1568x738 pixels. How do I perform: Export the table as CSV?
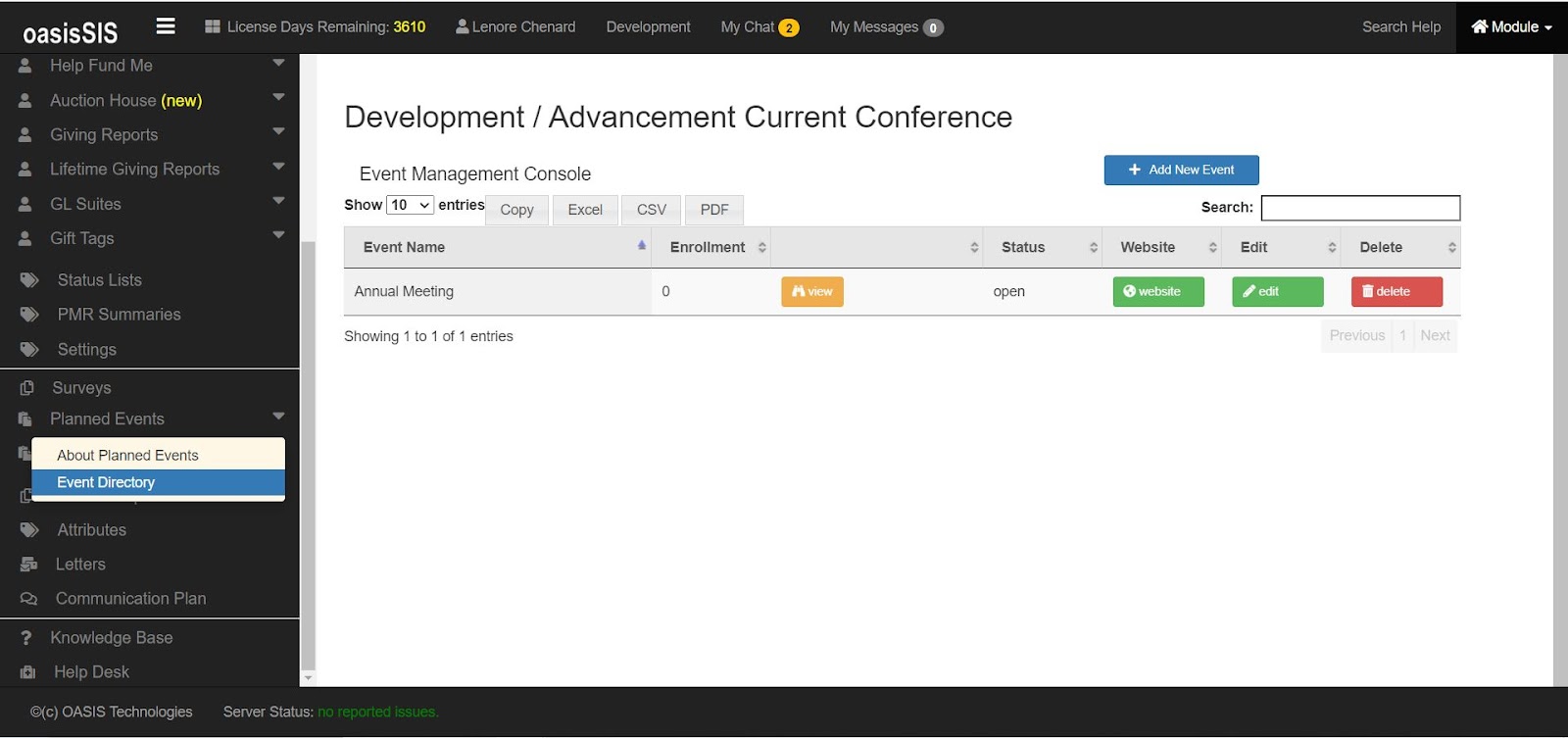point(651,210)
